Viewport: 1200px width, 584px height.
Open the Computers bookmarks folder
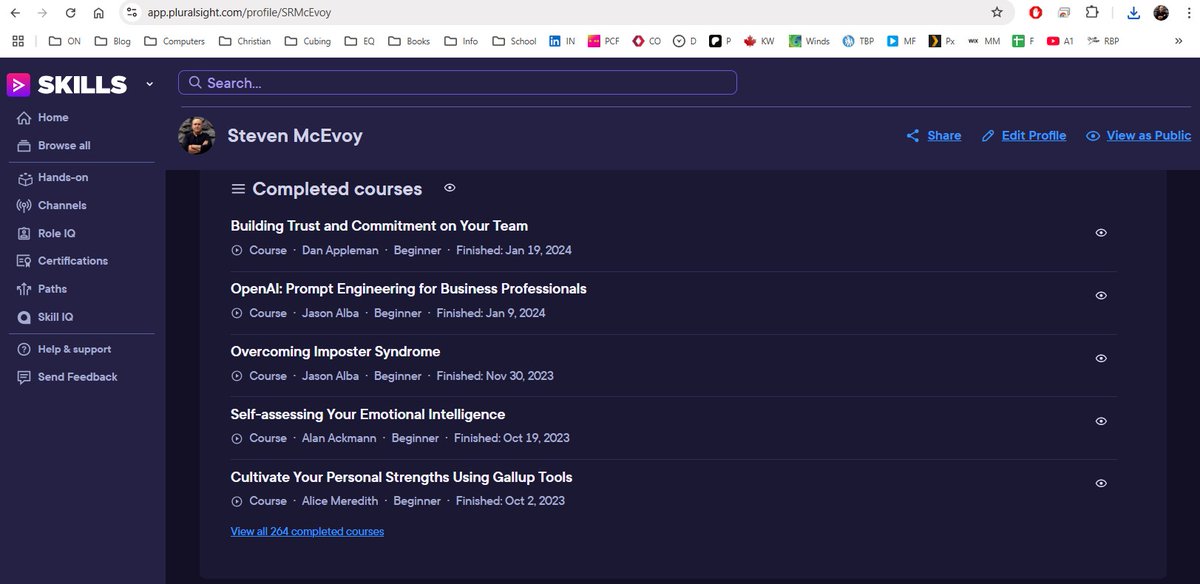[x=174, y=41]
